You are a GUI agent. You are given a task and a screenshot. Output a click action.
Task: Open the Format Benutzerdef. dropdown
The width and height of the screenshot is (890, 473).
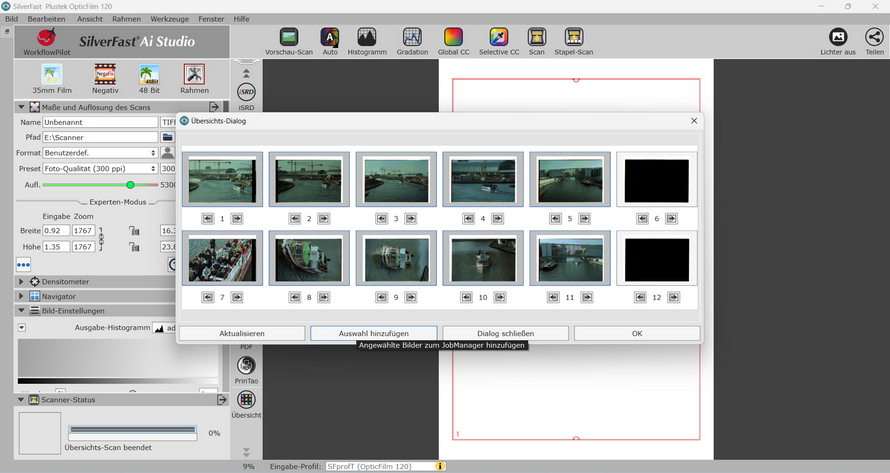point(100,153)
